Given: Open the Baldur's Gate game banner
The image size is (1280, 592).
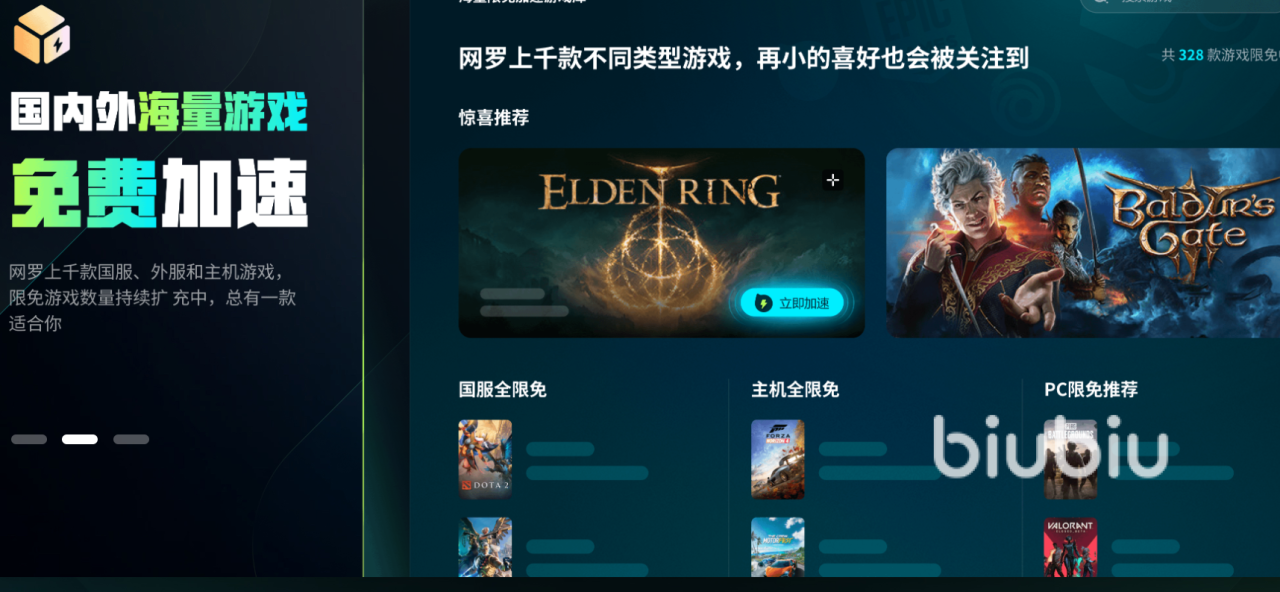Looking at the screenshot, I should click(1083, 243).
